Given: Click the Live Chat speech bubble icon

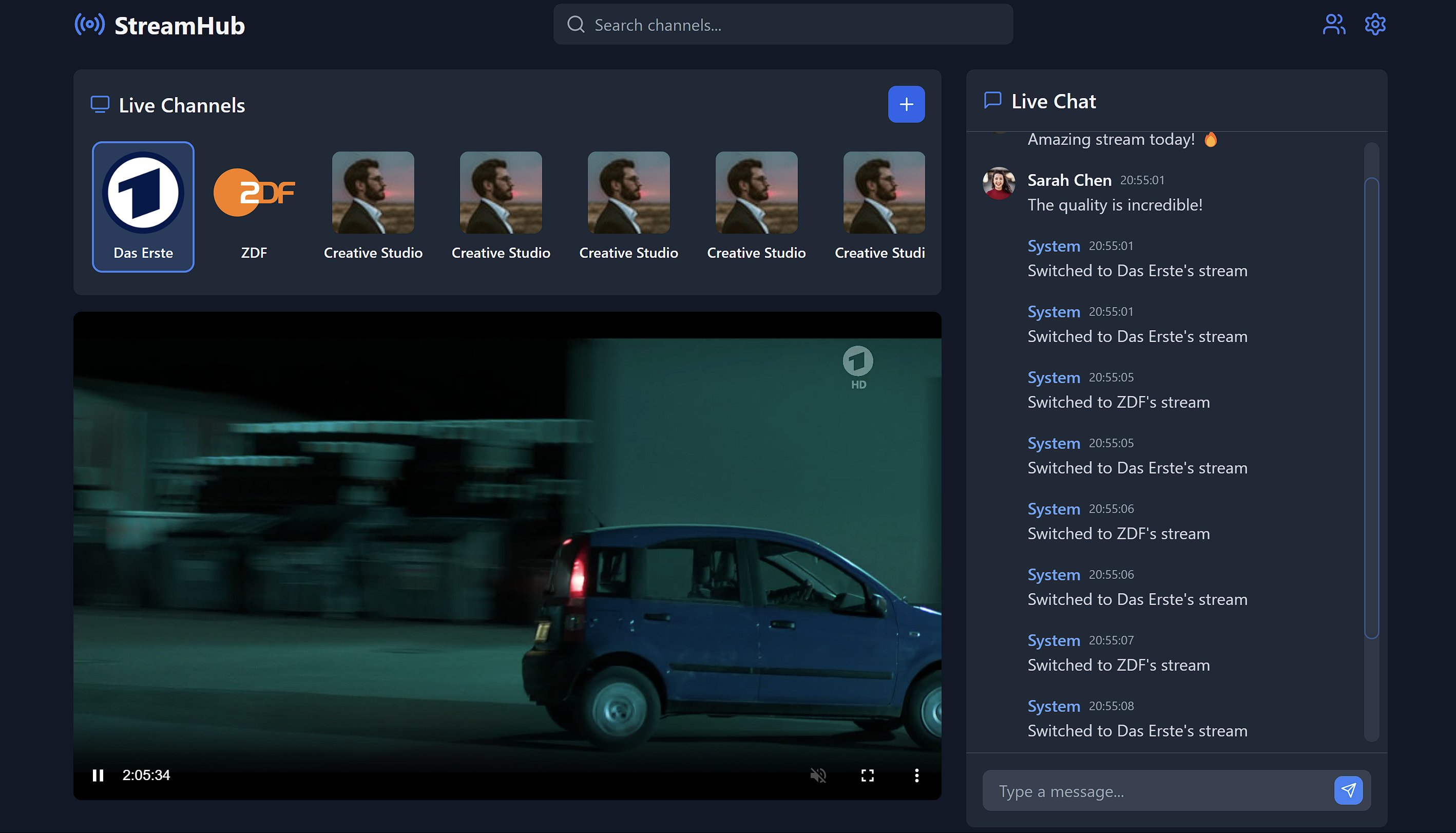Looking at the screenshot, I should pyautogui.click(x=993, y=100).
